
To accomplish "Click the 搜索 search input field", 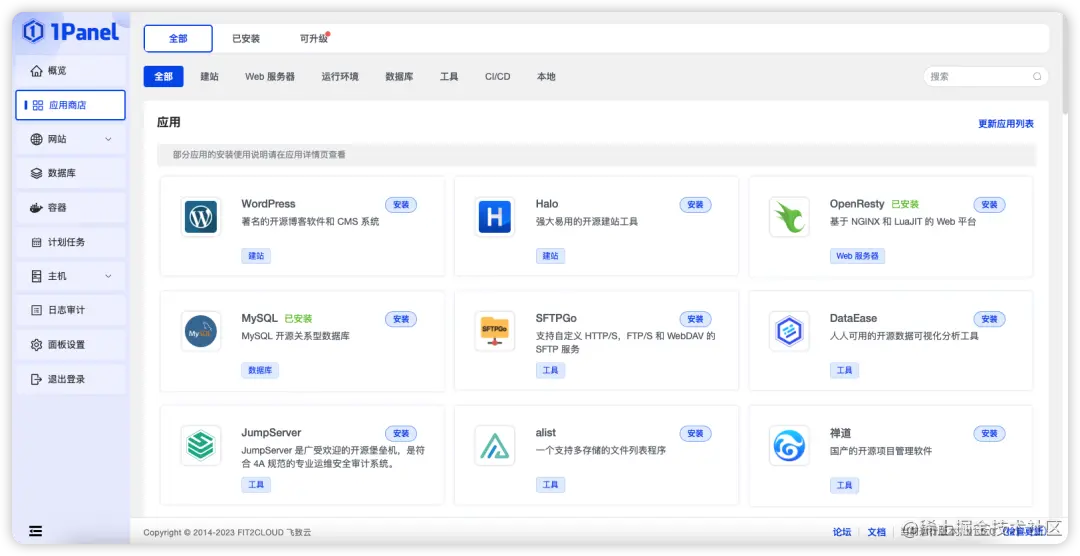I will 986,76.
